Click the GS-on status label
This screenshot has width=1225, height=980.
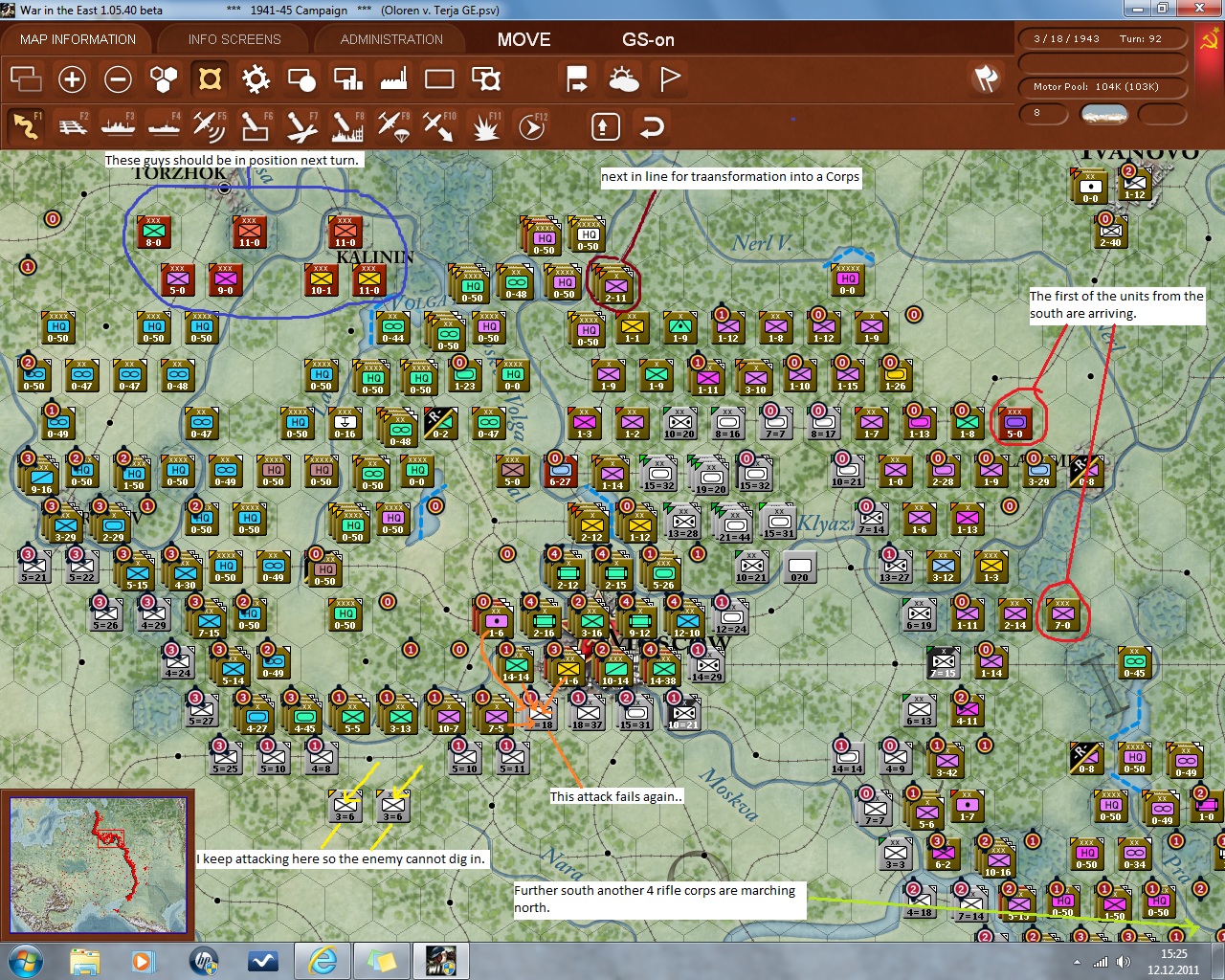tap(648, 39)
